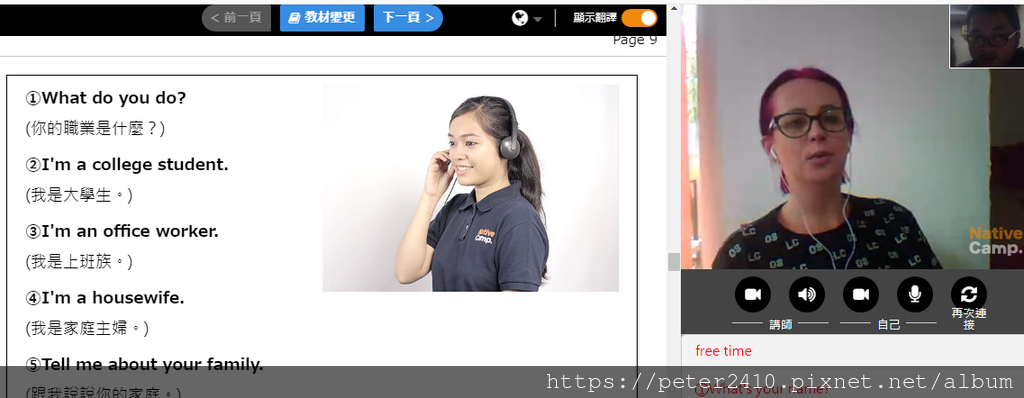The image size is (1024, 398).
Task: Click the translation 你的職業是什麼？
Action: pos(95,129)
